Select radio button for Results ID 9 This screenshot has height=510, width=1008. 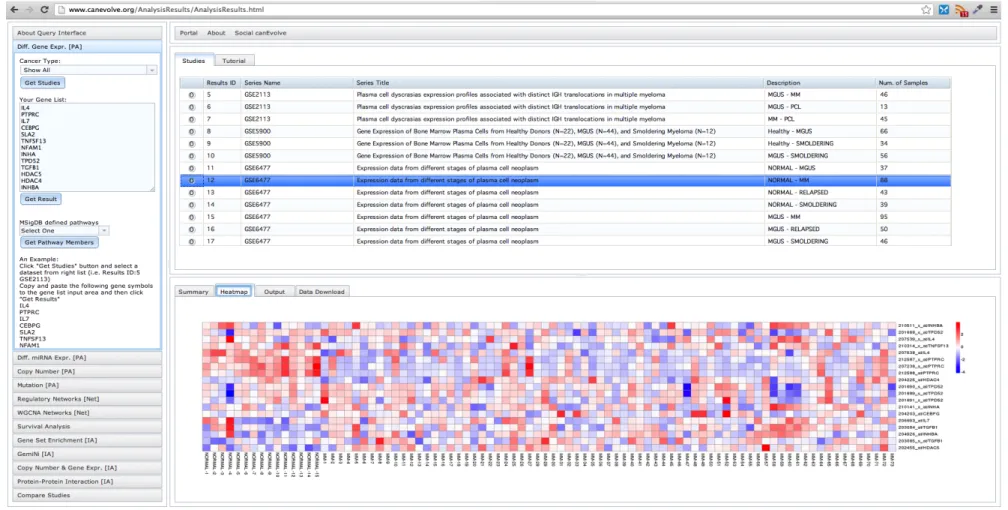(192, 144)
